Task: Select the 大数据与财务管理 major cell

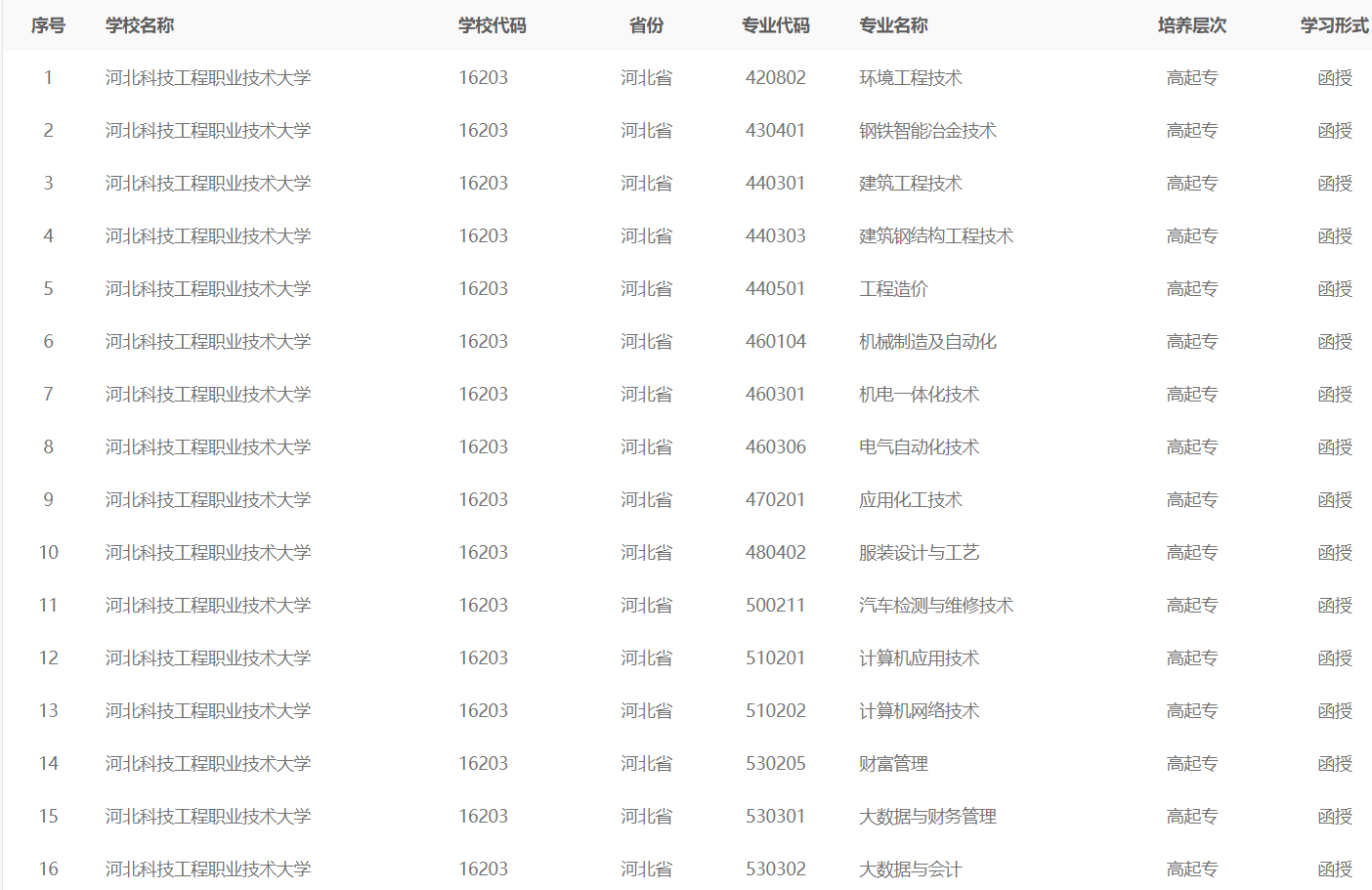Action: click(927, 817)
